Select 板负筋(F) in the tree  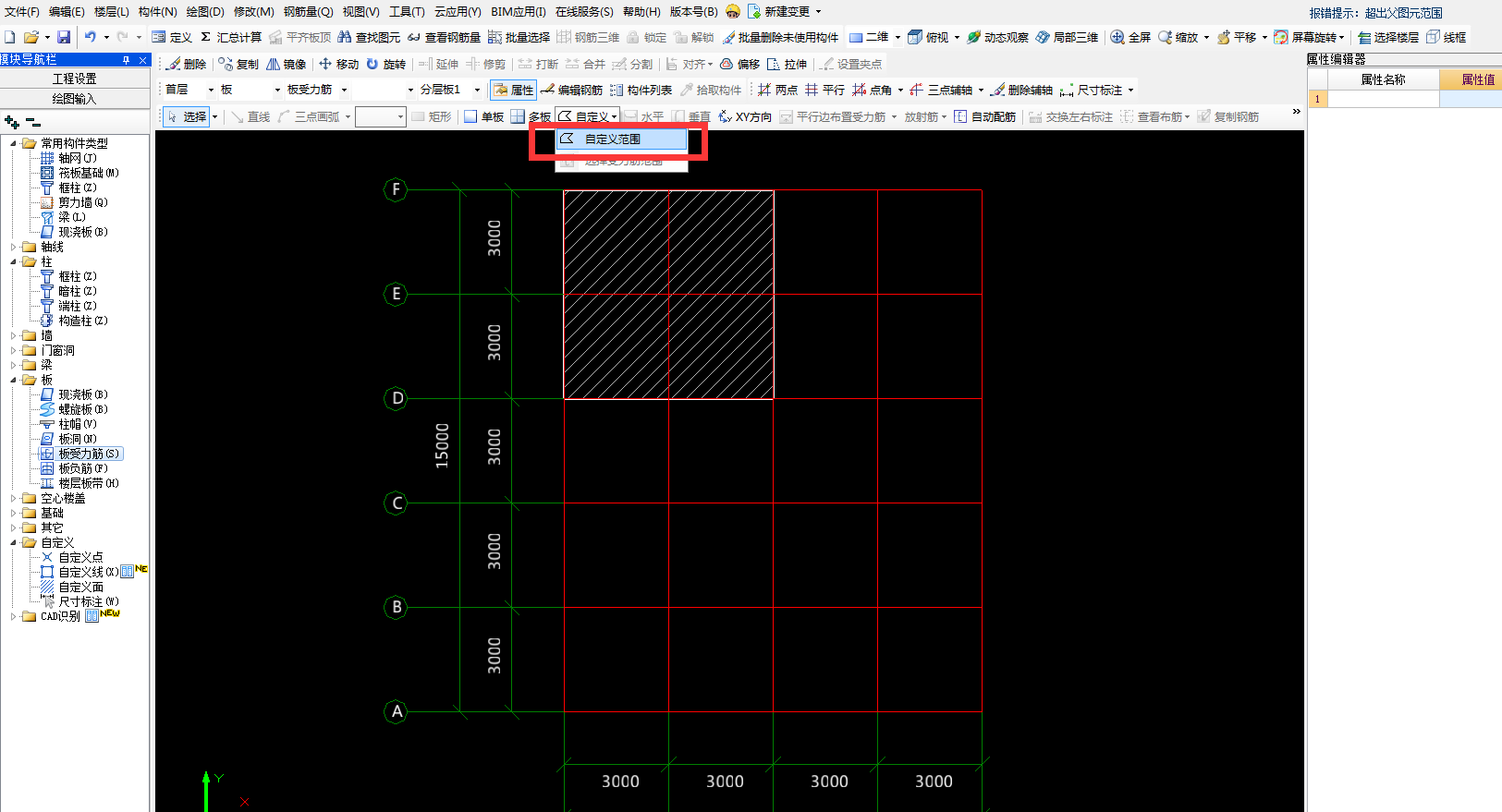tap(82, 468)
